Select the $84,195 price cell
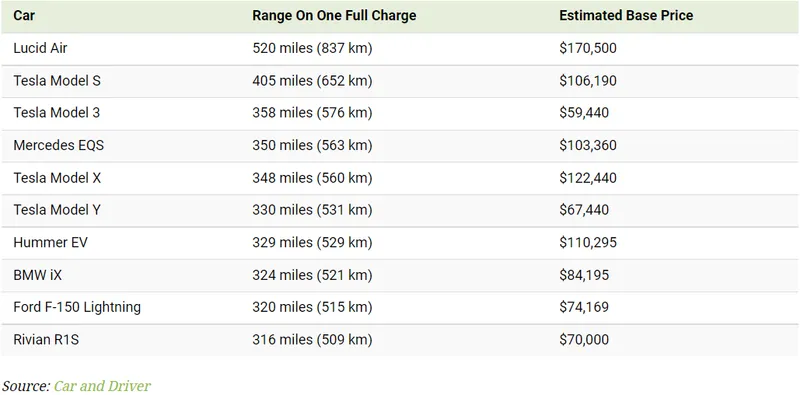Image resolution: width=800 pixels, height=395 pixels. [584, 275]
